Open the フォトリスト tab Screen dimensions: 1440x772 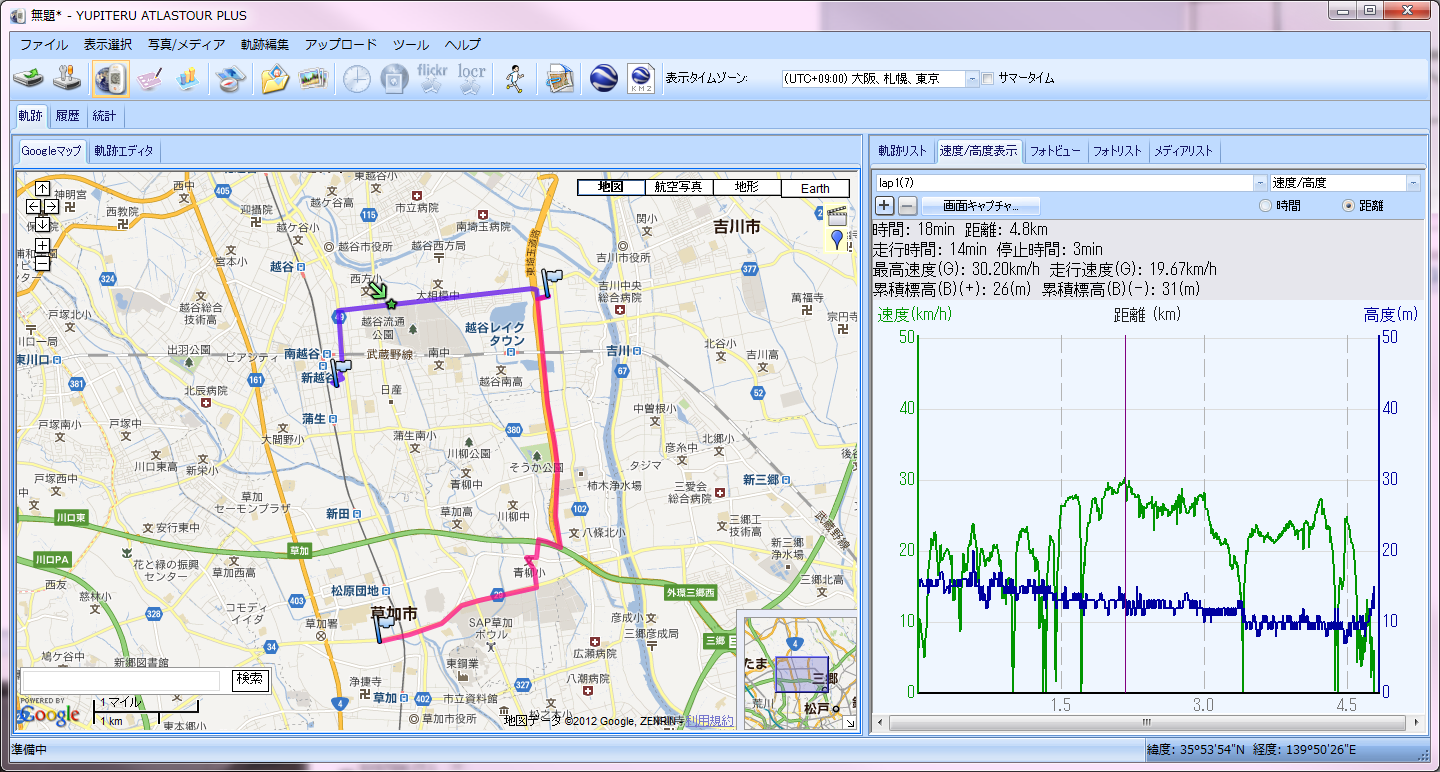(x=1117, y=151)
